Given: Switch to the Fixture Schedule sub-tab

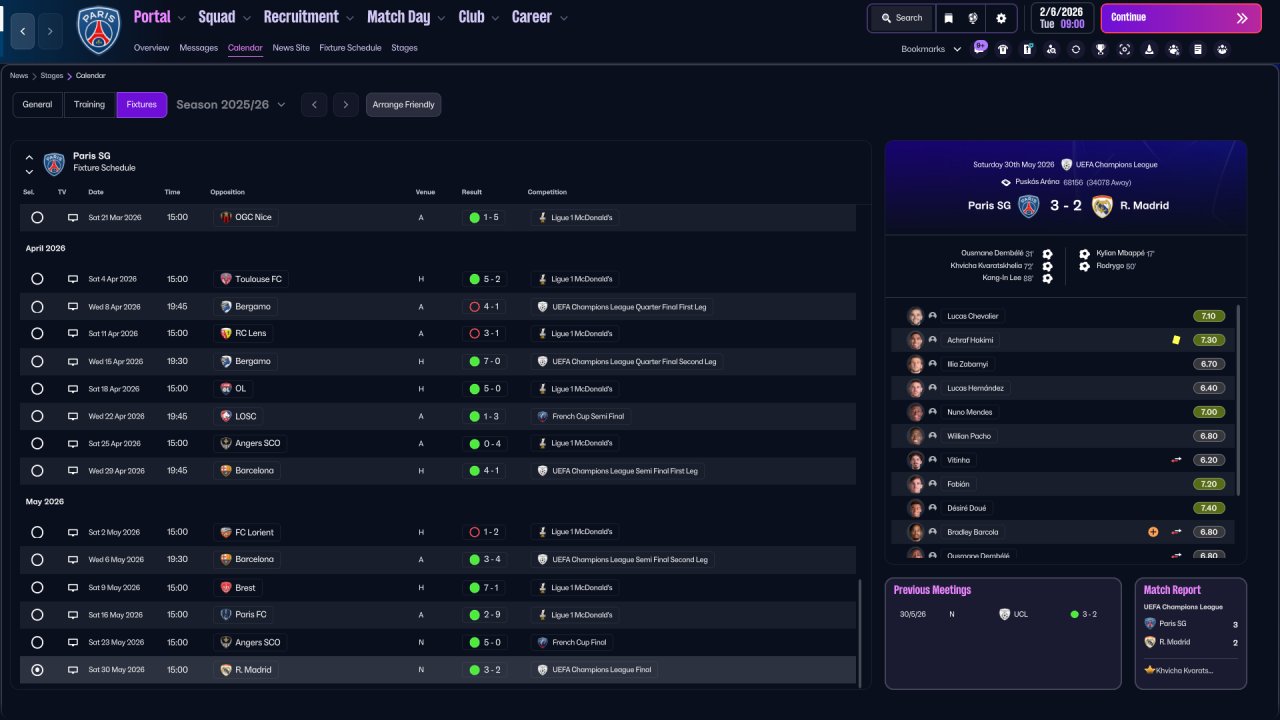Looking at the screenshot, I should pyautogui.click(x=350, y=48).
